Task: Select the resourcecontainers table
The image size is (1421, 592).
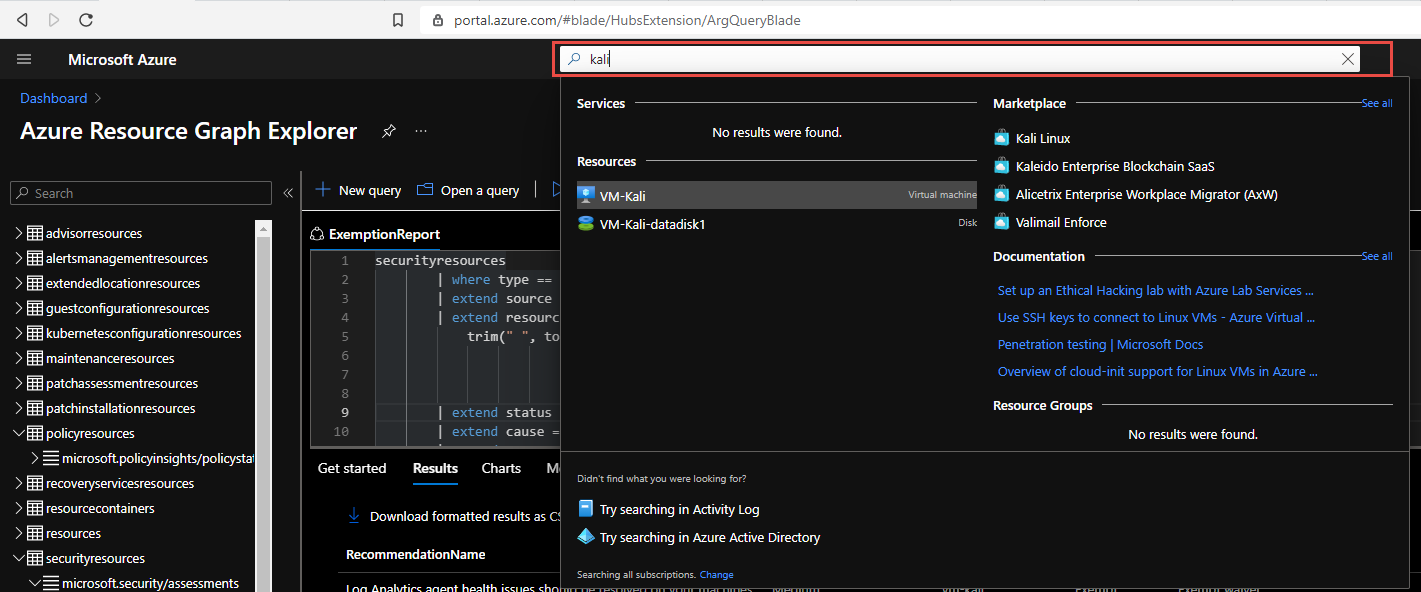Action: (100, 508)
